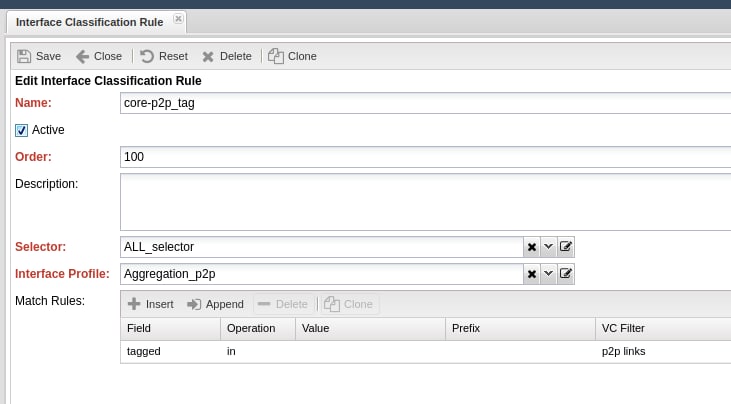Screen dimensions: 731x404
Task: Click the Insert button label in Match Rules
Action: tap(159, 304)
